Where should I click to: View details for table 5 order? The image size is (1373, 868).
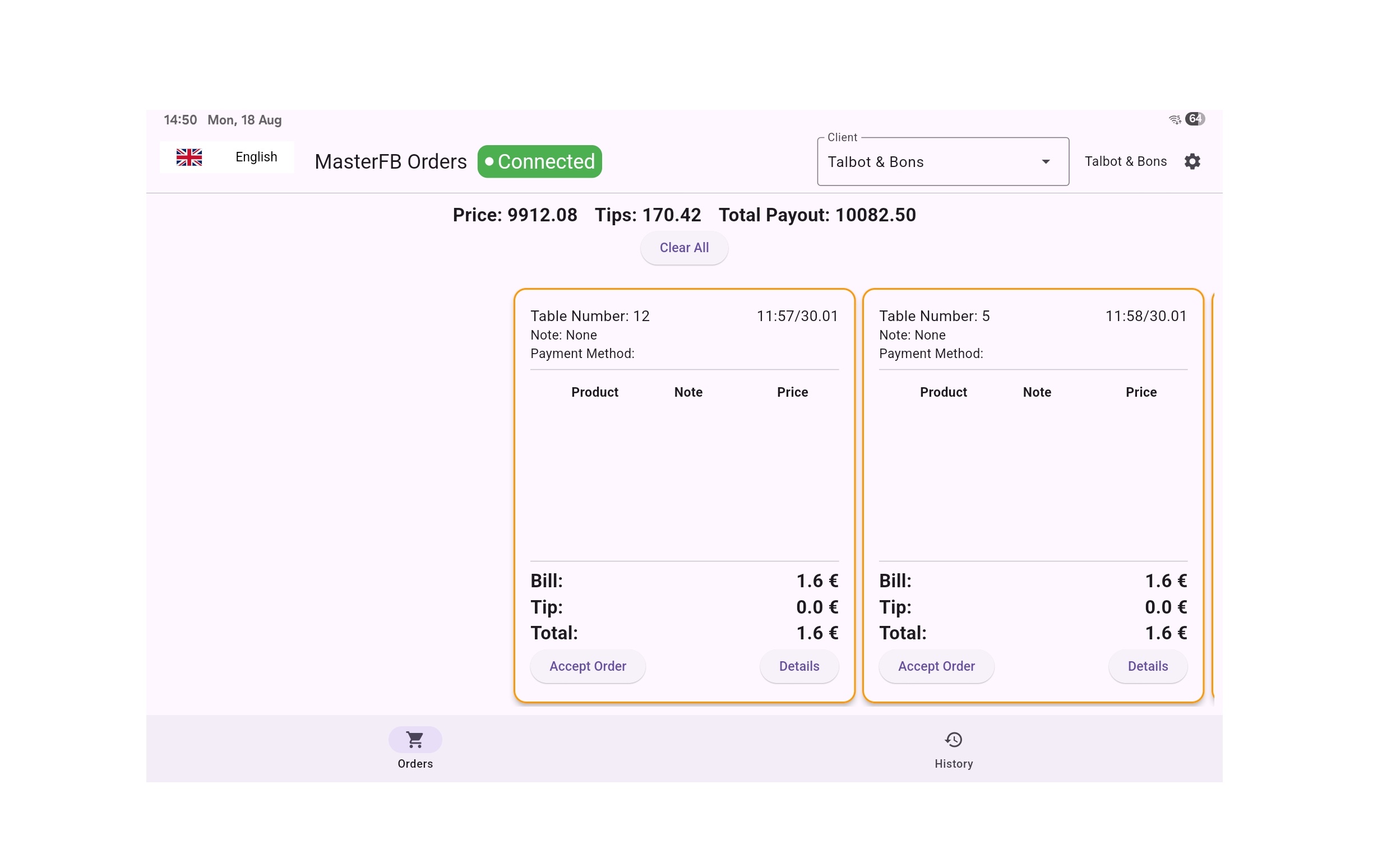tap(1147, 666)
